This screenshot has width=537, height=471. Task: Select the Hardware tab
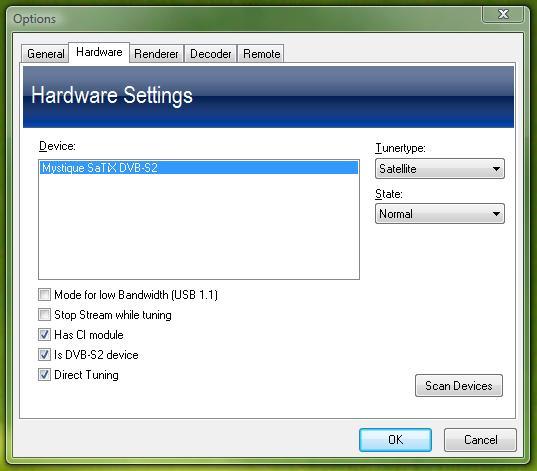click(99, 52)
